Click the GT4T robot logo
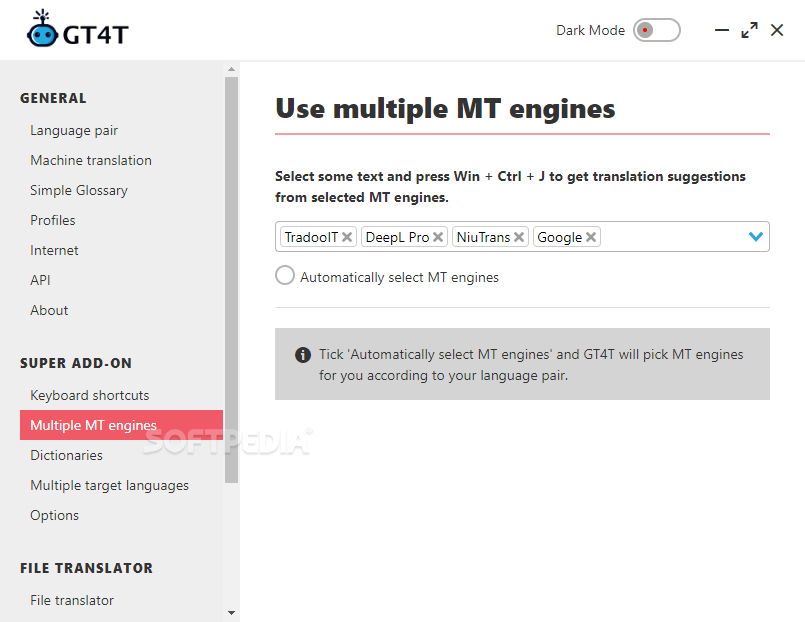 coord(42,29)
